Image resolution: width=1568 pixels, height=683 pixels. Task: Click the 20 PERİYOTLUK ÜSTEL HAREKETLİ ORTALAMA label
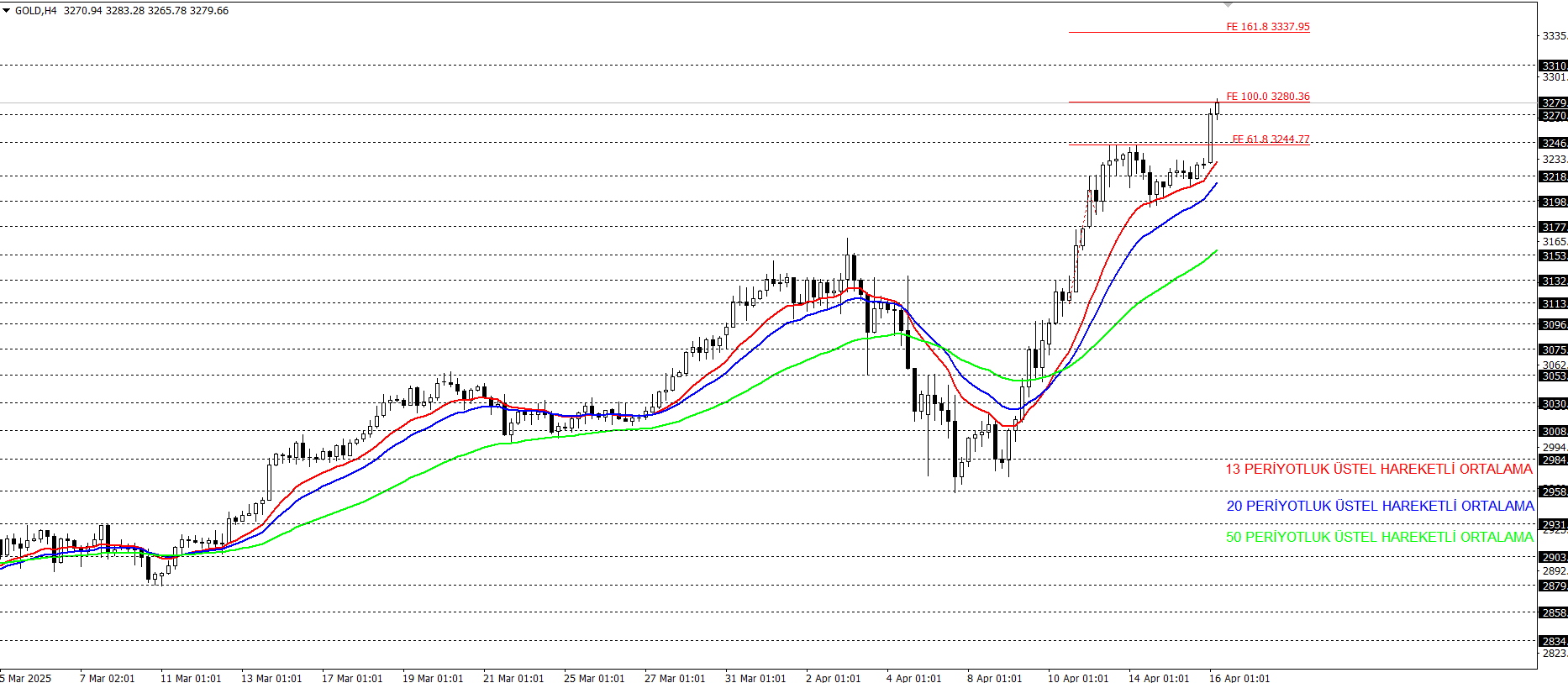[1380, 506]
